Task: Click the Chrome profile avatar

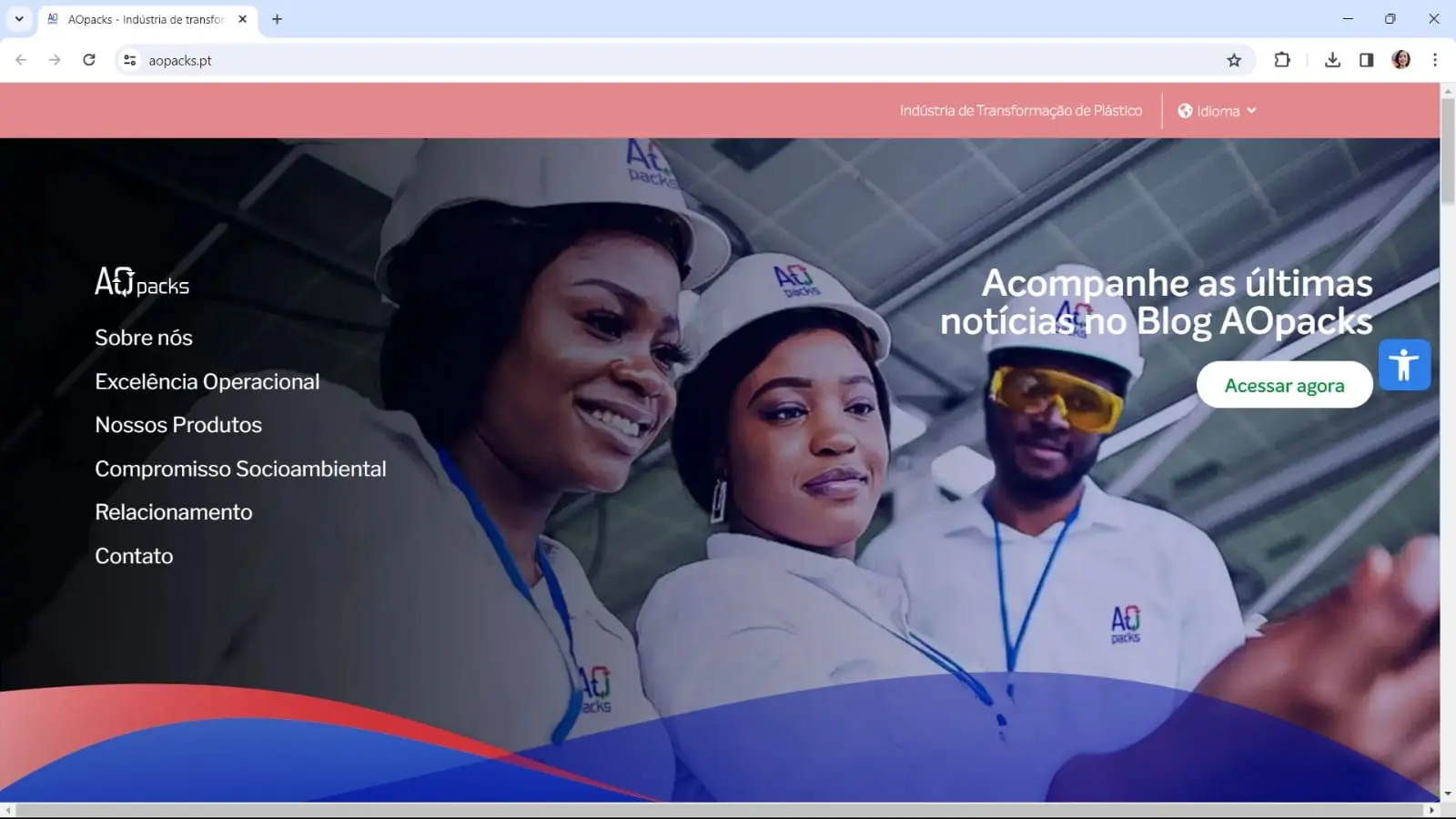Action: [1400, 60]
